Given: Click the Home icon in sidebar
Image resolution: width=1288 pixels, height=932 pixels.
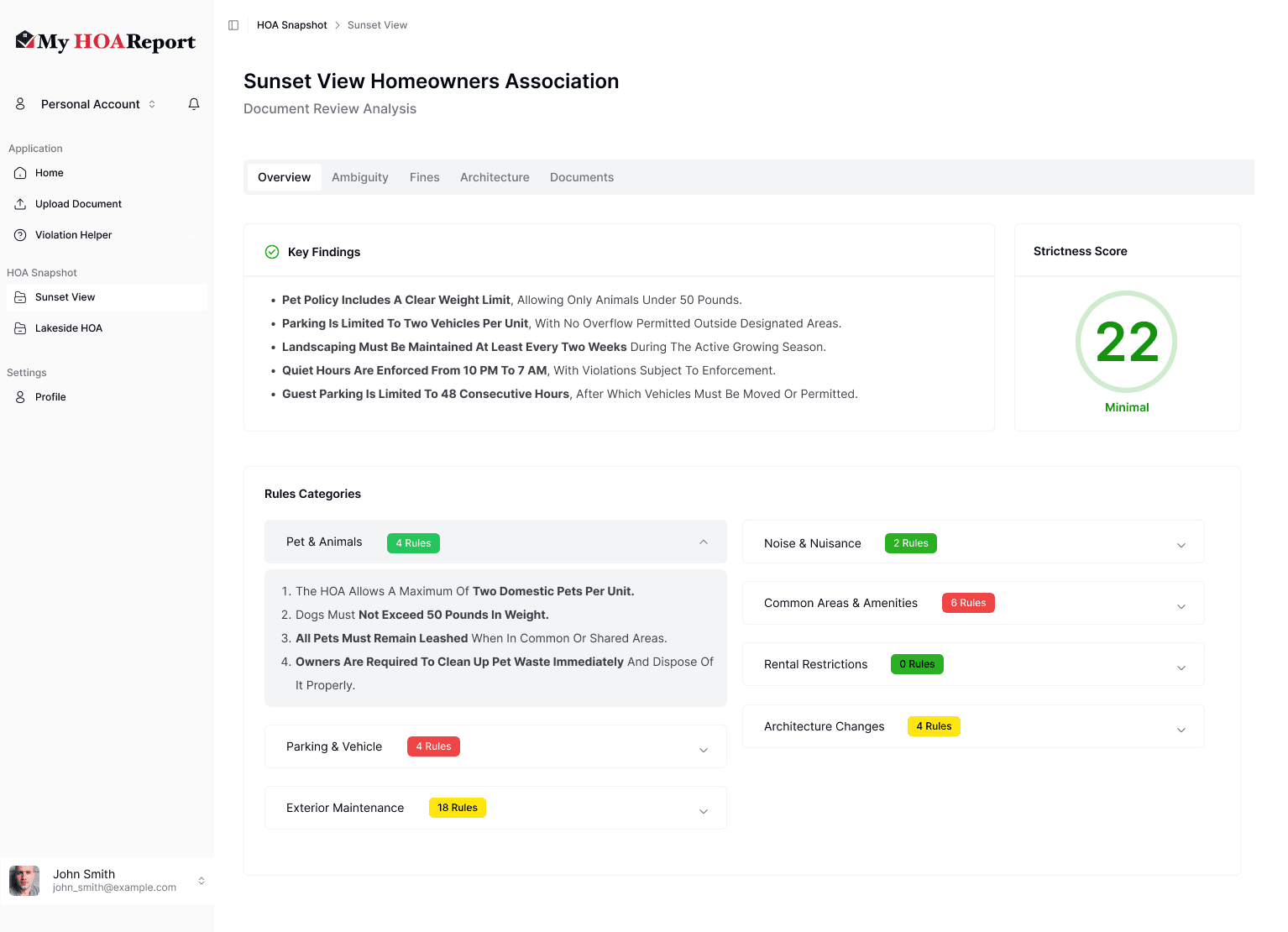Looking at the screenshot, I should coord(20,173).
